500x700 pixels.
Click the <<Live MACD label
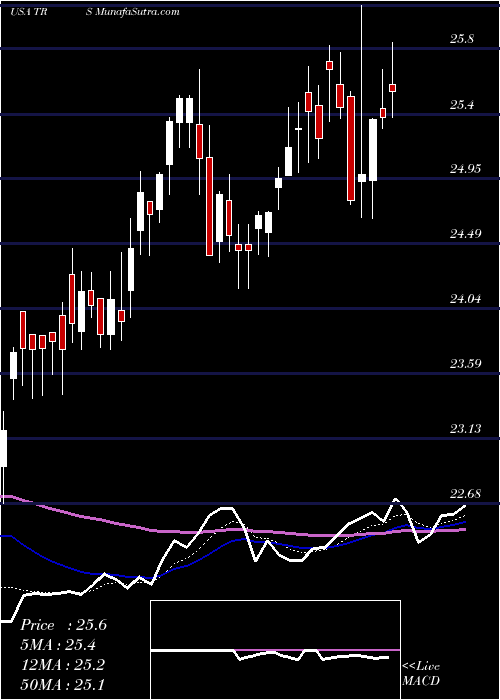tap(421, 674)
